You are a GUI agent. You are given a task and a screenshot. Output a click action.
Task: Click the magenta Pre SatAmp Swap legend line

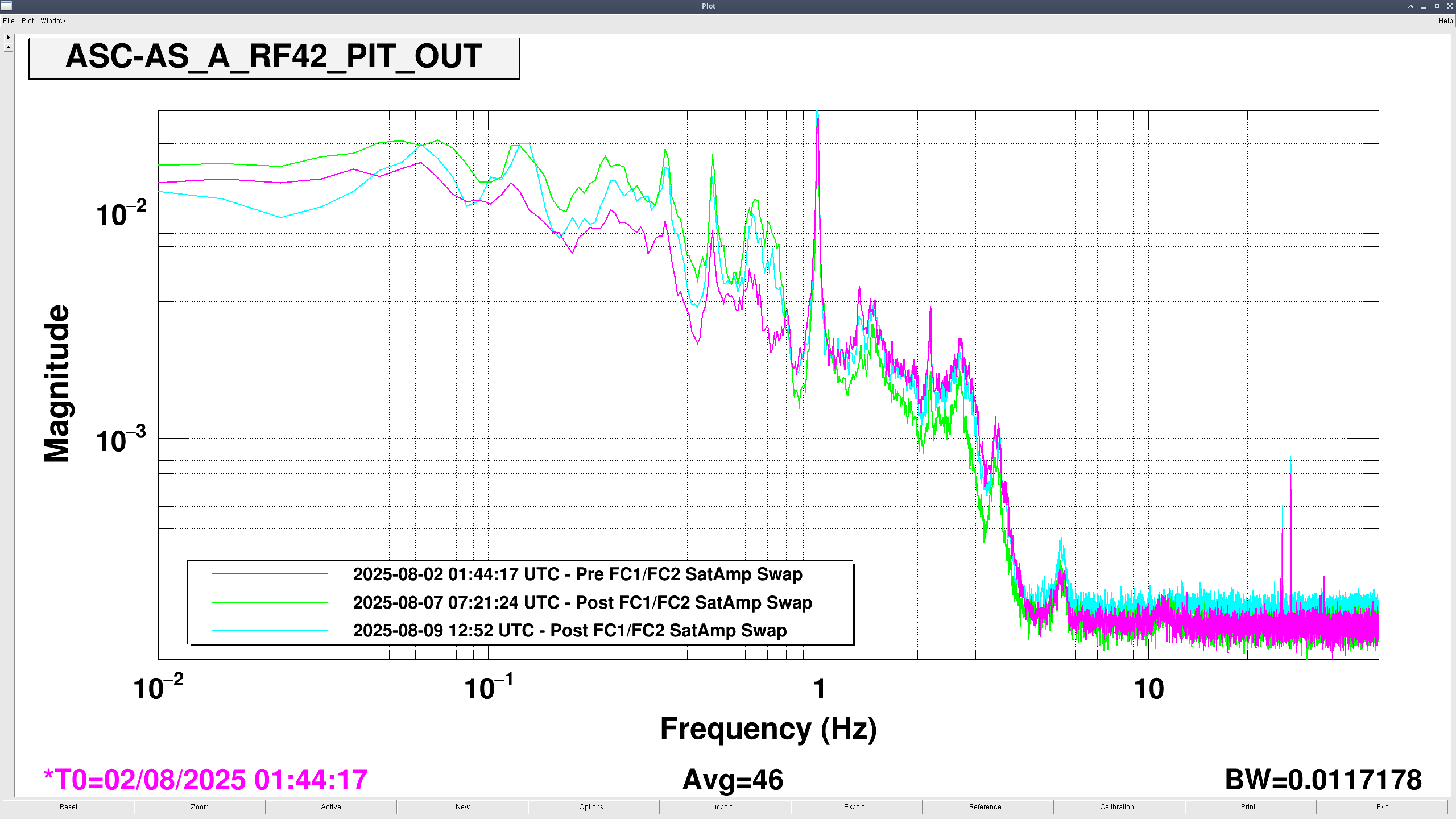(270, 574)
